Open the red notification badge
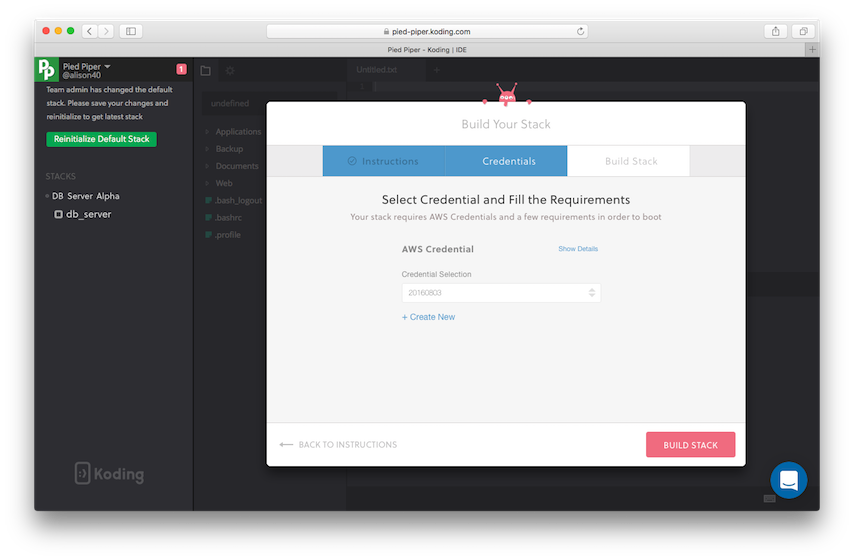This screenshot has width=854, height=560. tap(181, 69)
